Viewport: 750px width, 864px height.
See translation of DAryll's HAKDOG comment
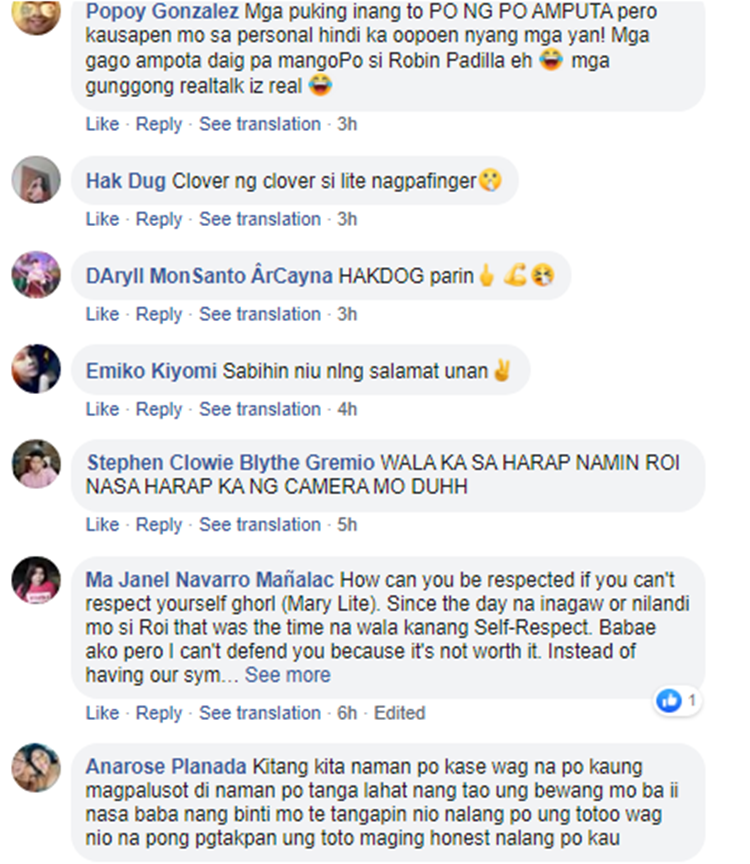point(260,314)
